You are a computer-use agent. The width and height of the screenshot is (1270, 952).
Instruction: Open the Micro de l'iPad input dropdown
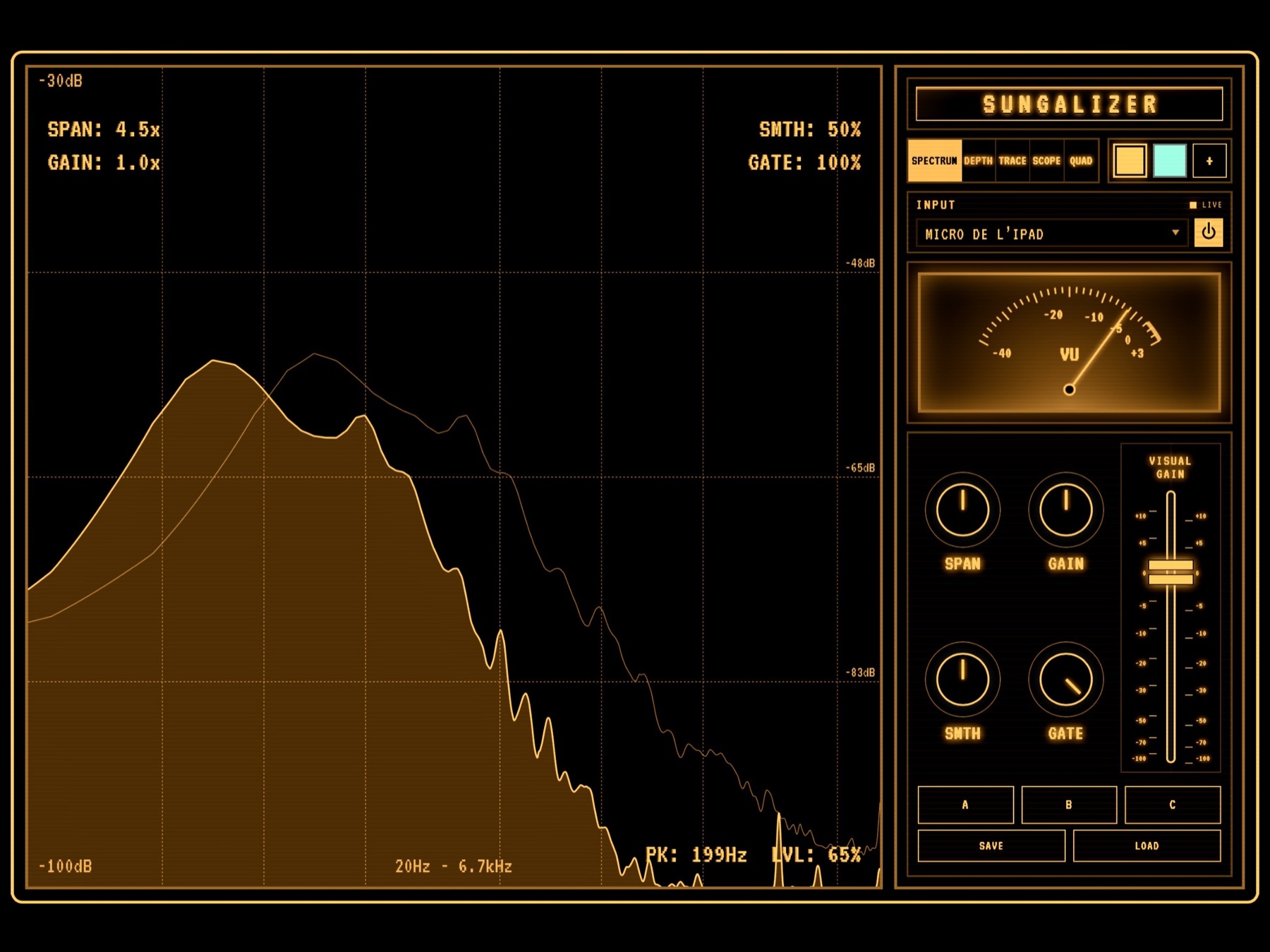[1051, 234]
